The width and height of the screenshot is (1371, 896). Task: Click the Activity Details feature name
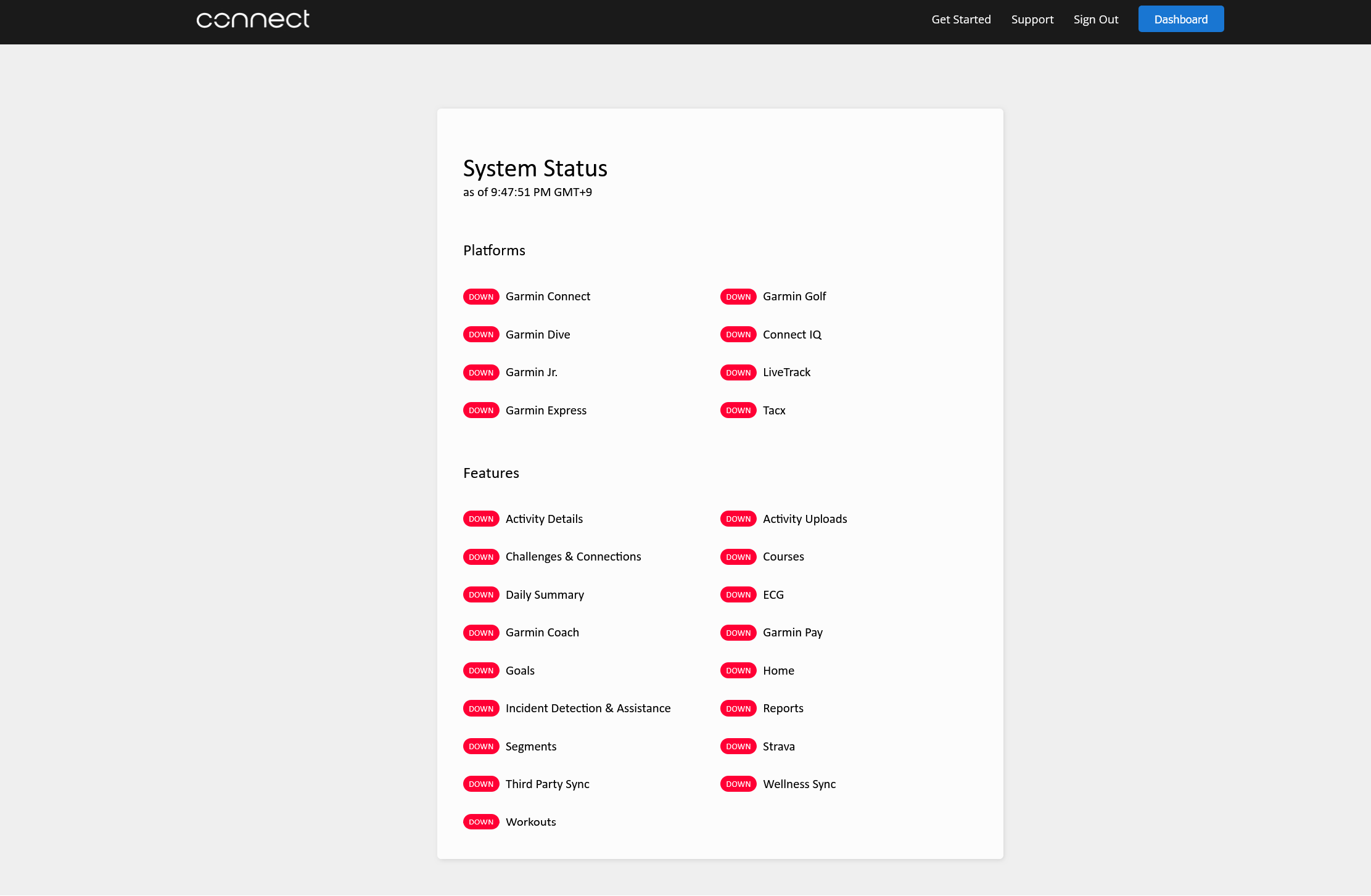pos(544,519)
